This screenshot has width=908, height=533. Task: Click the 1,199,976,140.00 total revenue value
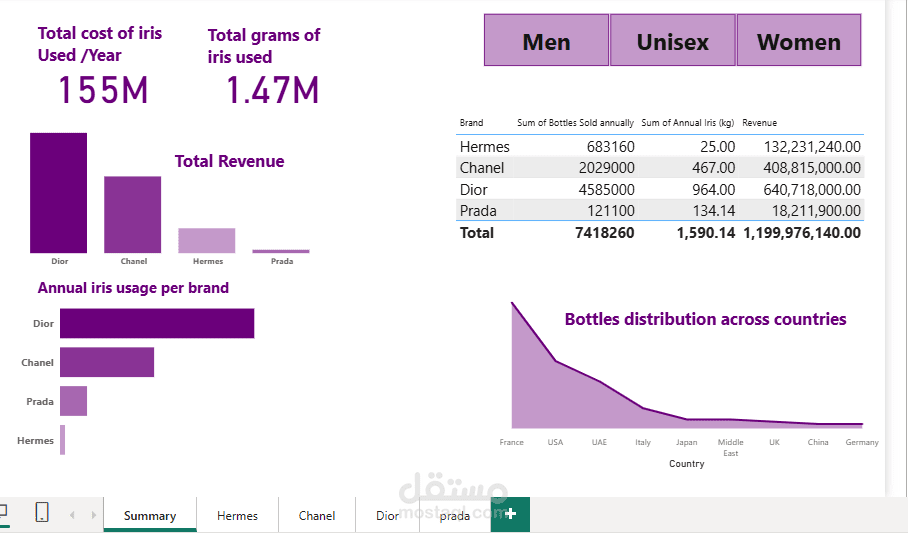802,233
